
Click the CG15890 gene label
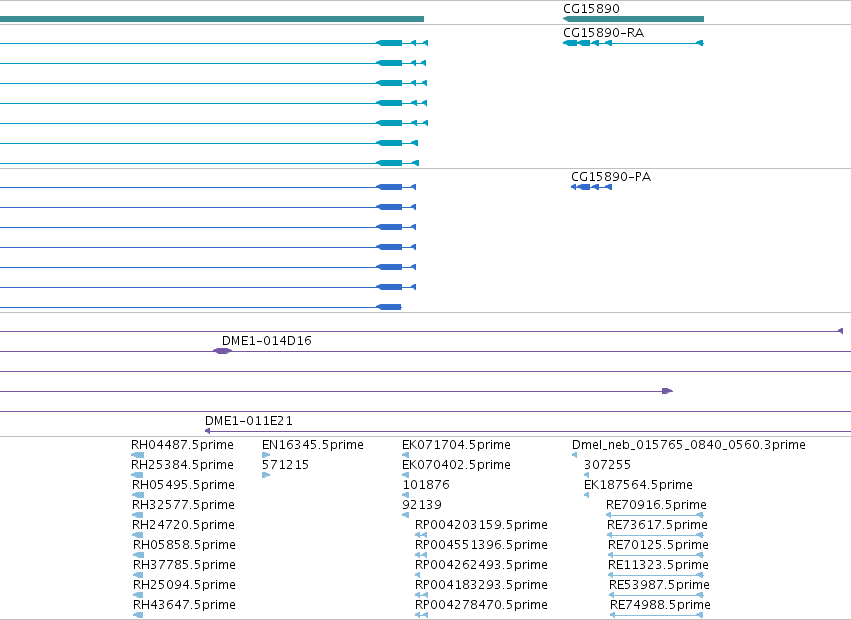591,9
